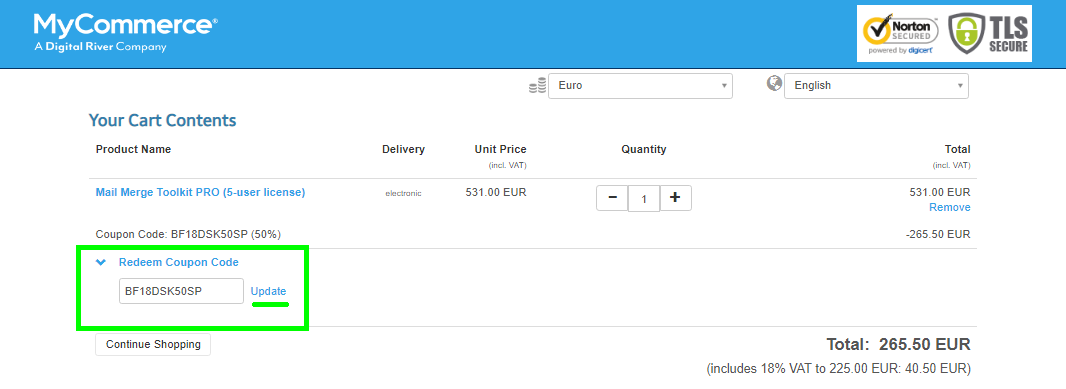Image resolution: width=1066 pixels, height=389 pixels.
Task: Remove the Mail Merge Toolkit PRO item
Action: (950, 207)
